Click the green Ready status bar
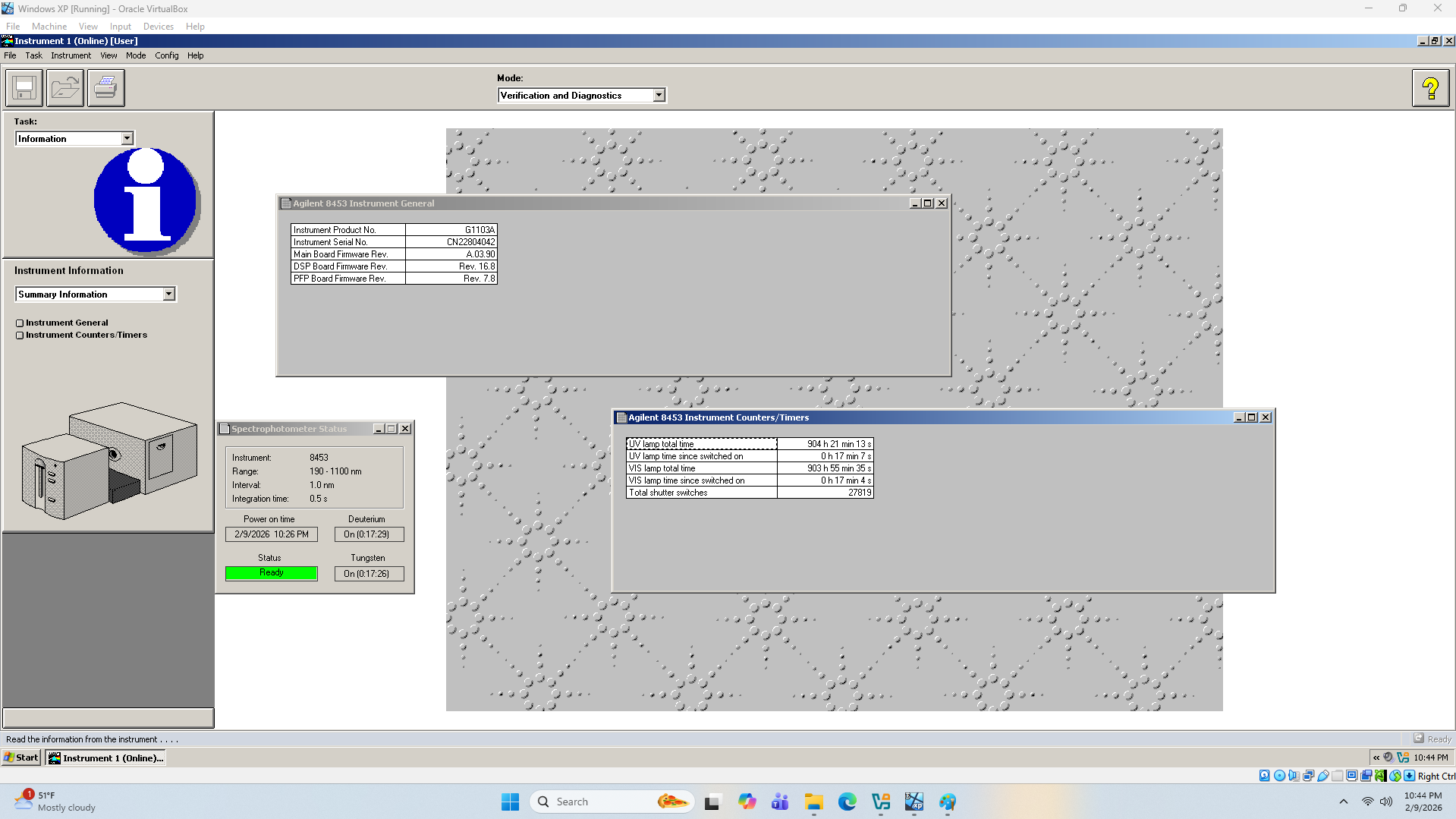The height and width of the screenshot is (819, 1456). (272, 573)
